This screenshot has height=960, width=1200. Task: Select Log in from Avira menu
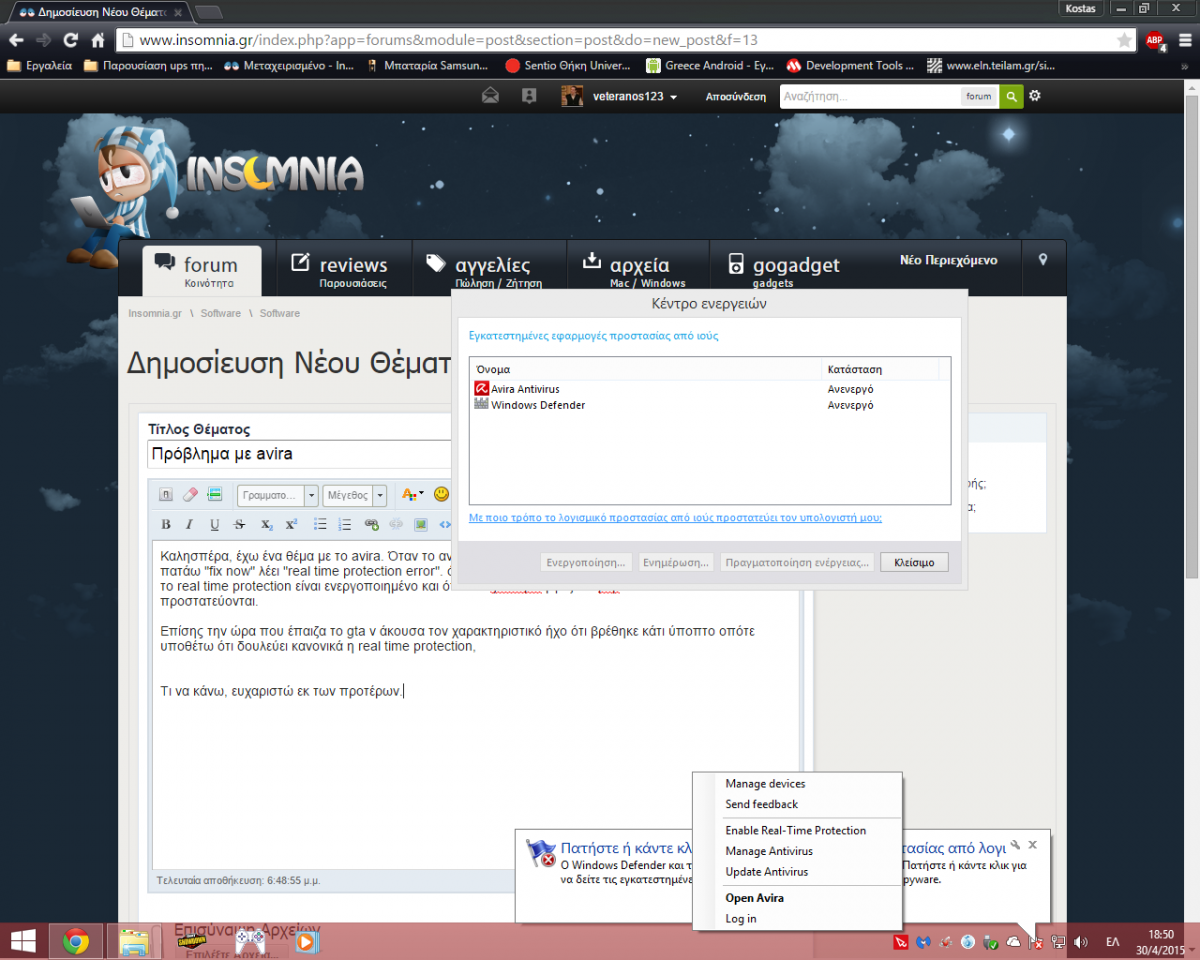pyautogui.click(x=740, y=919)
